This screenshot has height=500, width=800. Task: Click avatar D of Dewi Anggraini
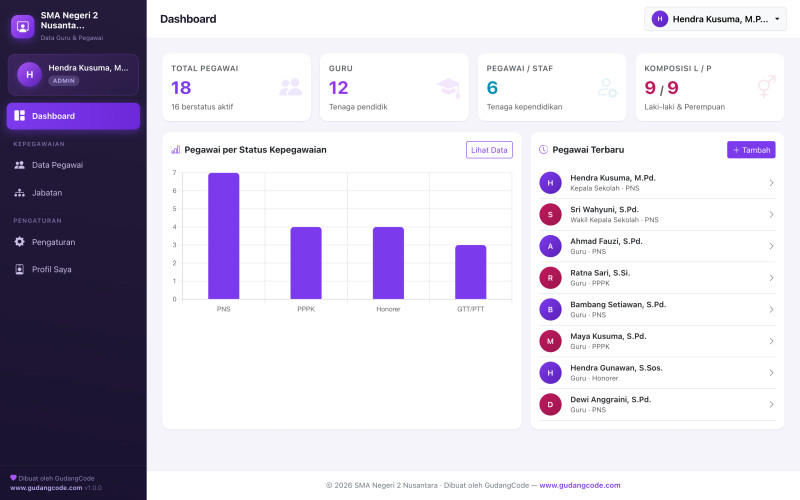[x=551, y=404]
